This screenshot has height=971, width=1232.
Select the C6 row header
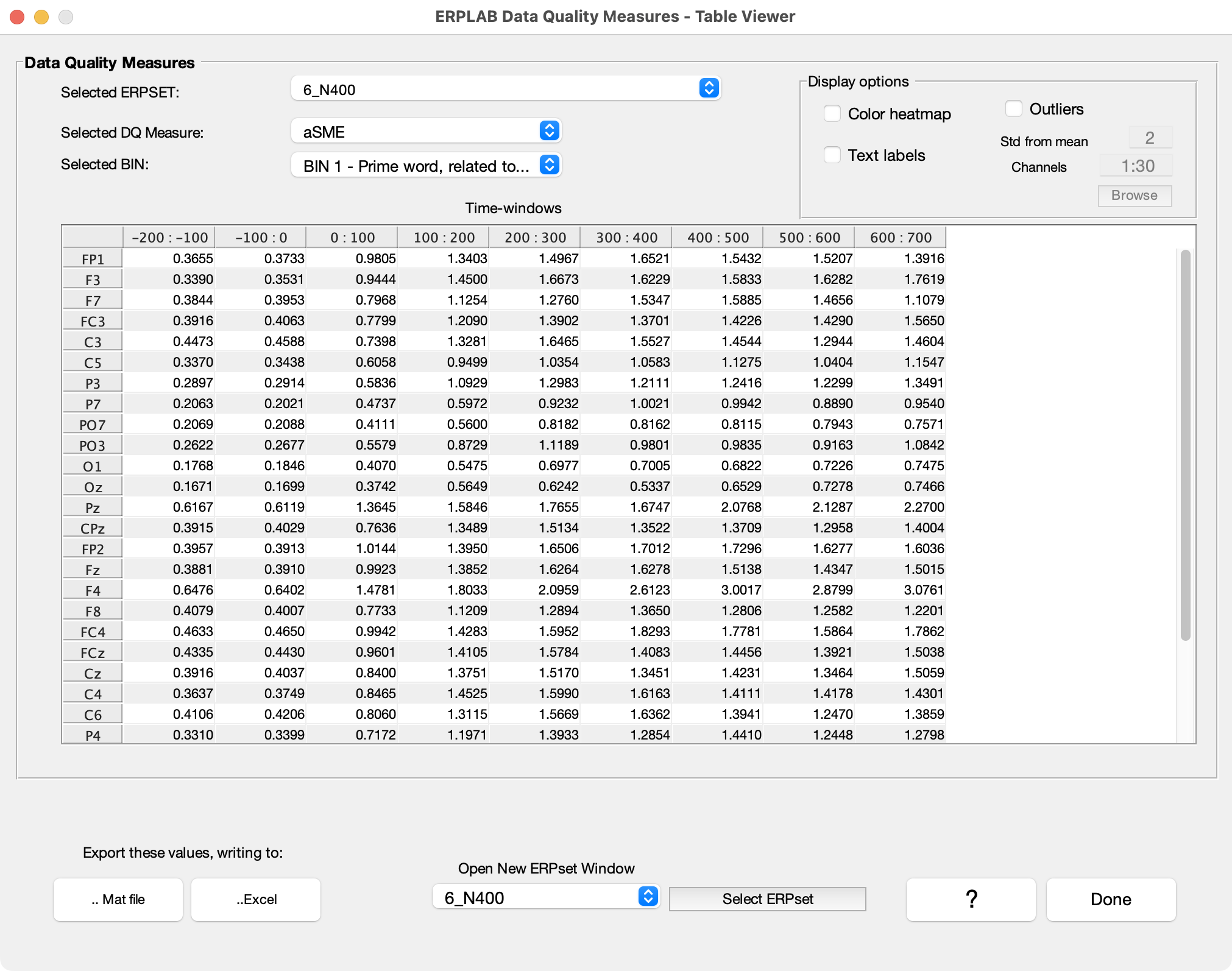(93, 715)
